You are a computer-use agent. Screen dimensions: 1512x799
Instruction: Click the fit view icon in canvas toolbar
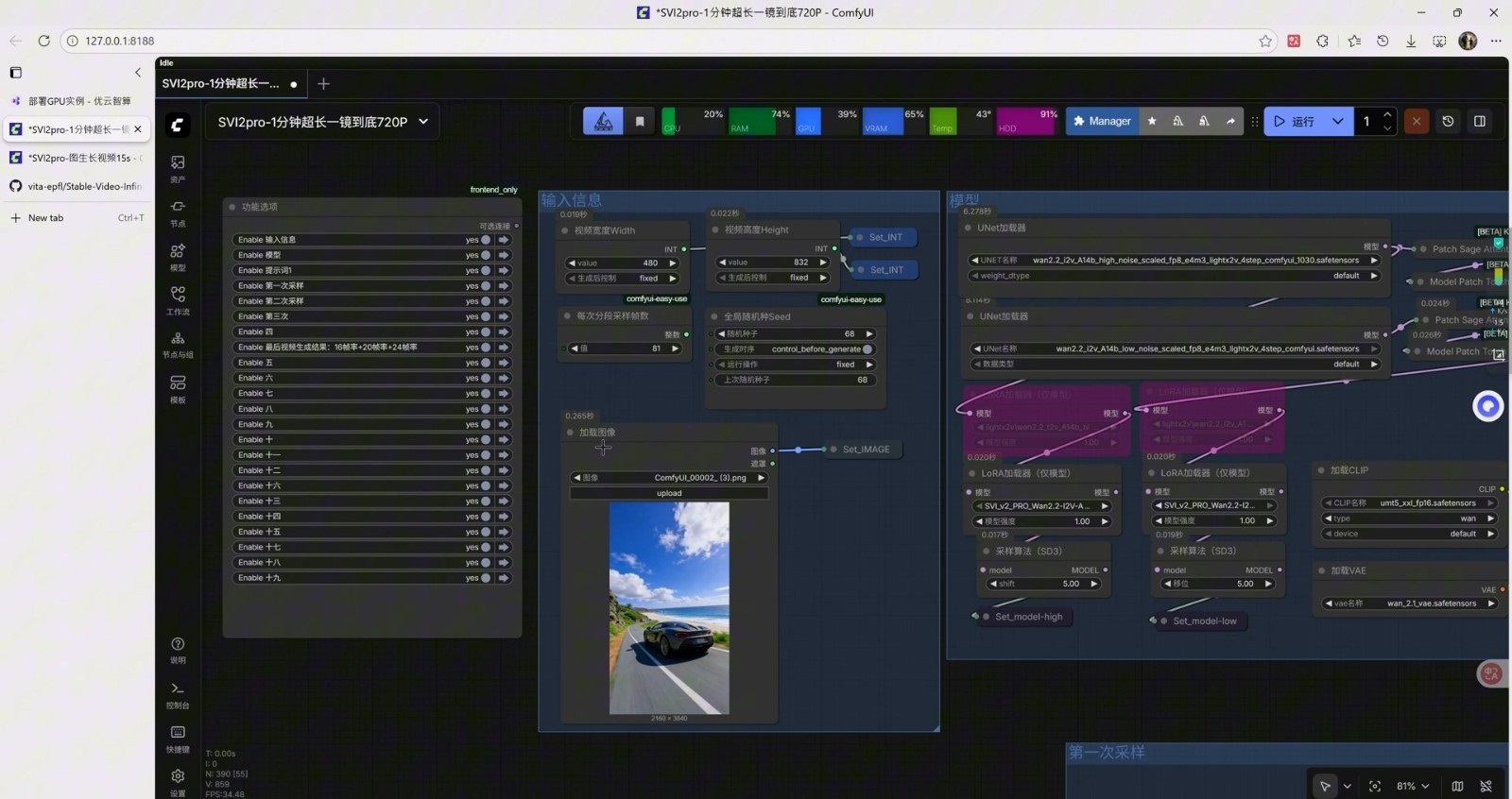pyautogui.click(x=1375, y=786)
